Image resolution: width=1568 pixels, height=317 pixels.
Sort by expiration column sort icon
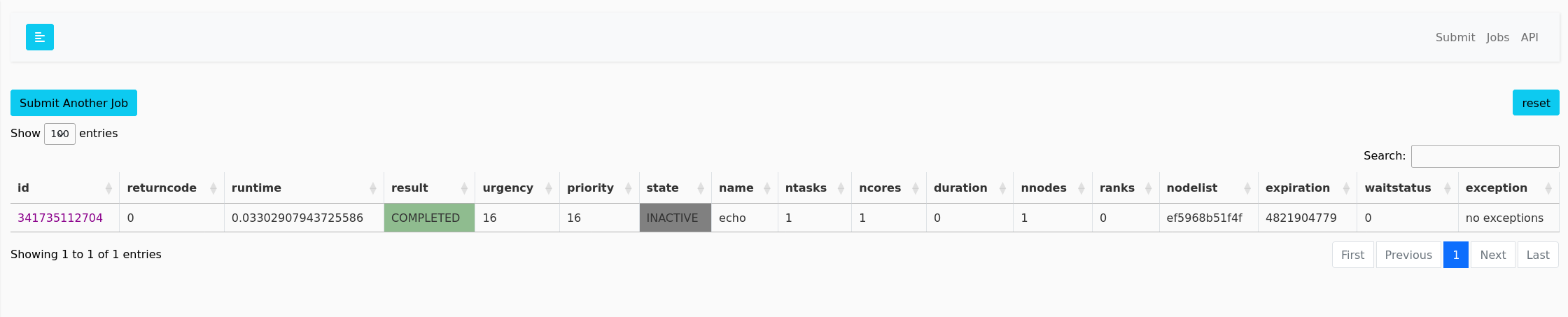[1346, 188]
